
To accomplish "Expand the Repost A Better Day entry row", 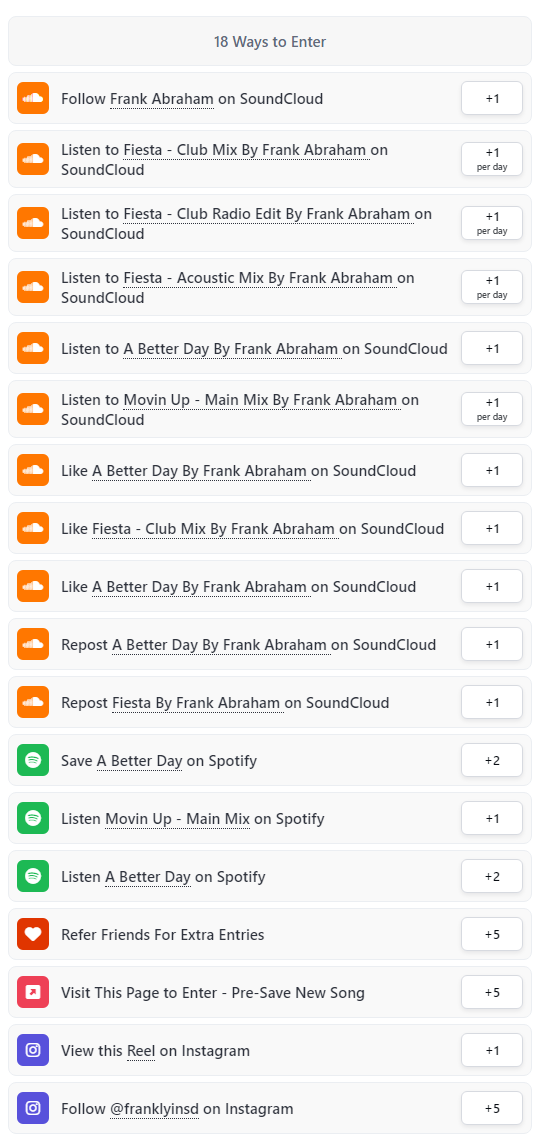I will 270,644.
